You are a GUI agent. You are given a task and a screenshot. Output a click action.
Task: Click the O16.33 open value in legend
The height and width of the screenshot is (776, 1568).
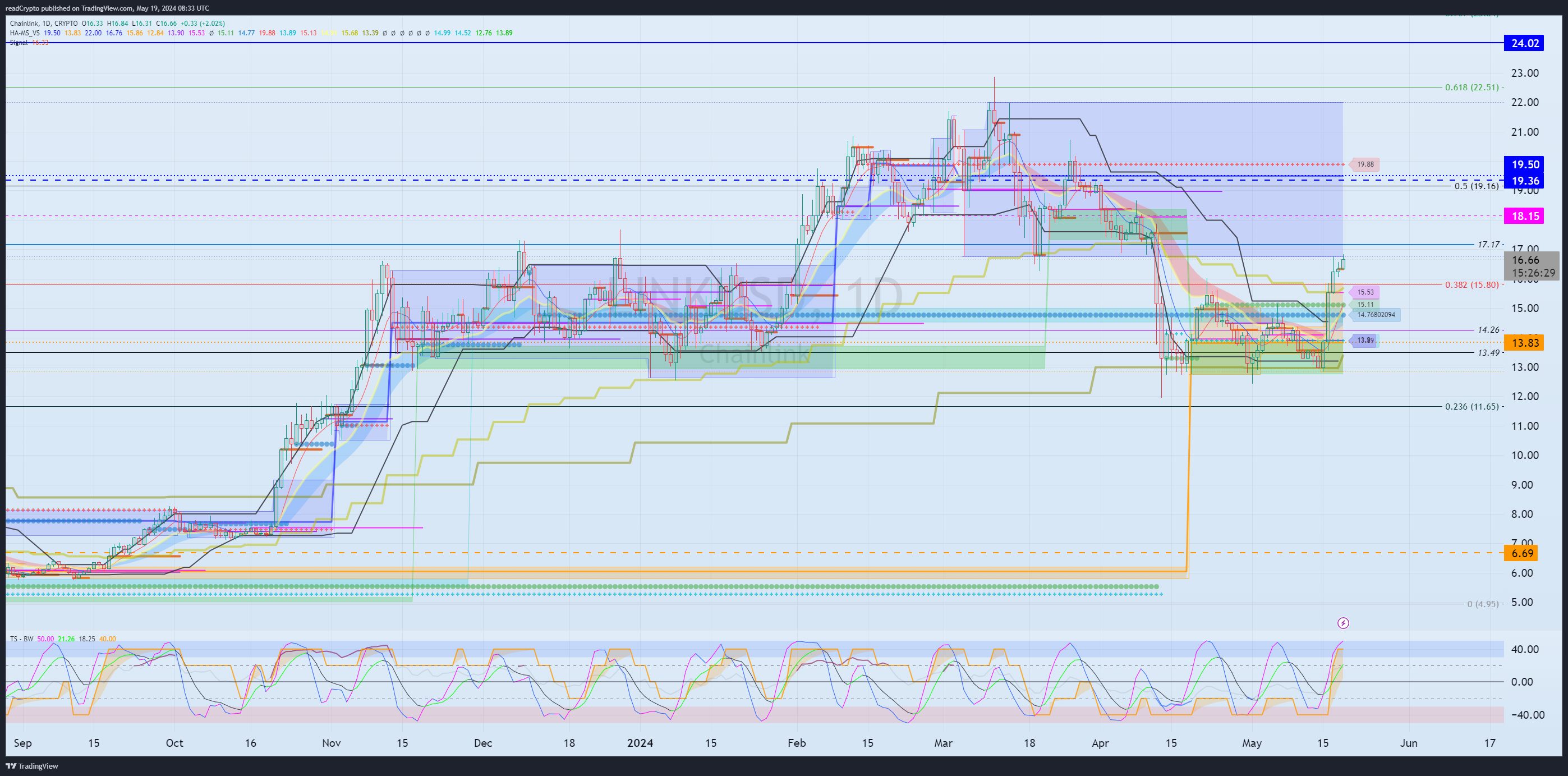click(93, 24)
